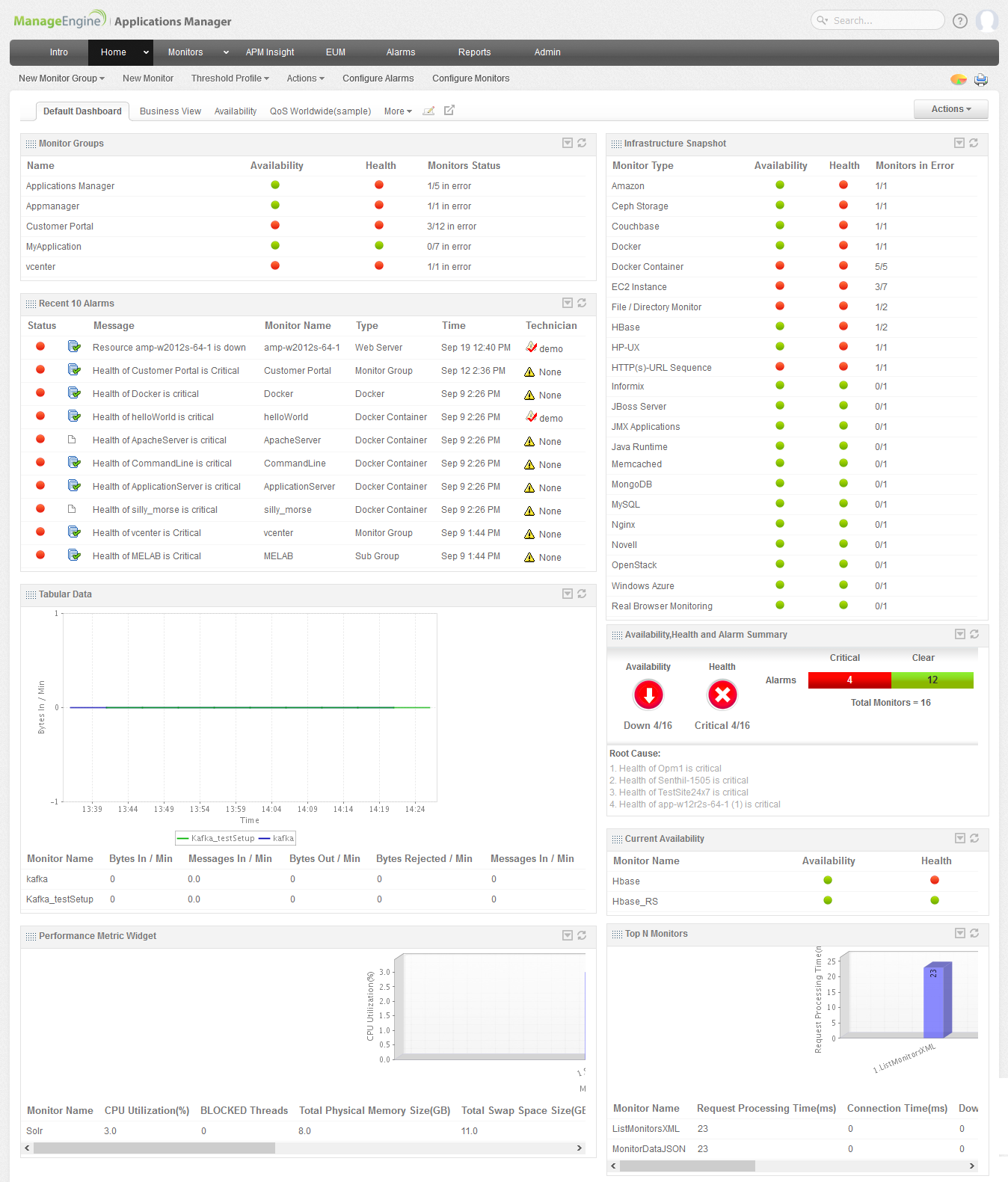Screen dimensions: 1008x1182
Task: Open the Alarms tab
Action: (401, 52)
